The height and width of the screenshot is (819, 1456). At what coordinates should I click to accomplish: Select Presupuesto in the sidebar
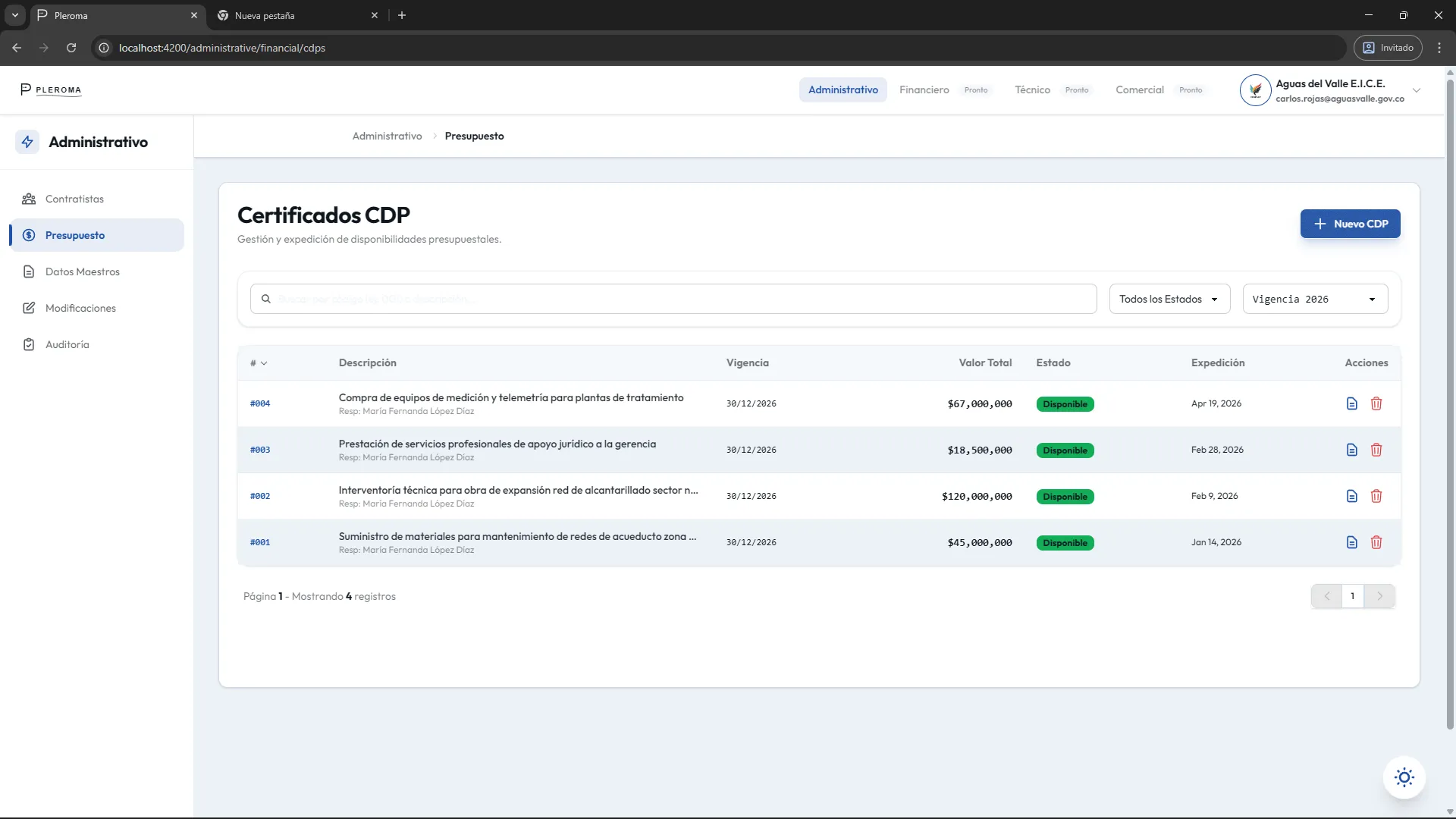(77, 235)
